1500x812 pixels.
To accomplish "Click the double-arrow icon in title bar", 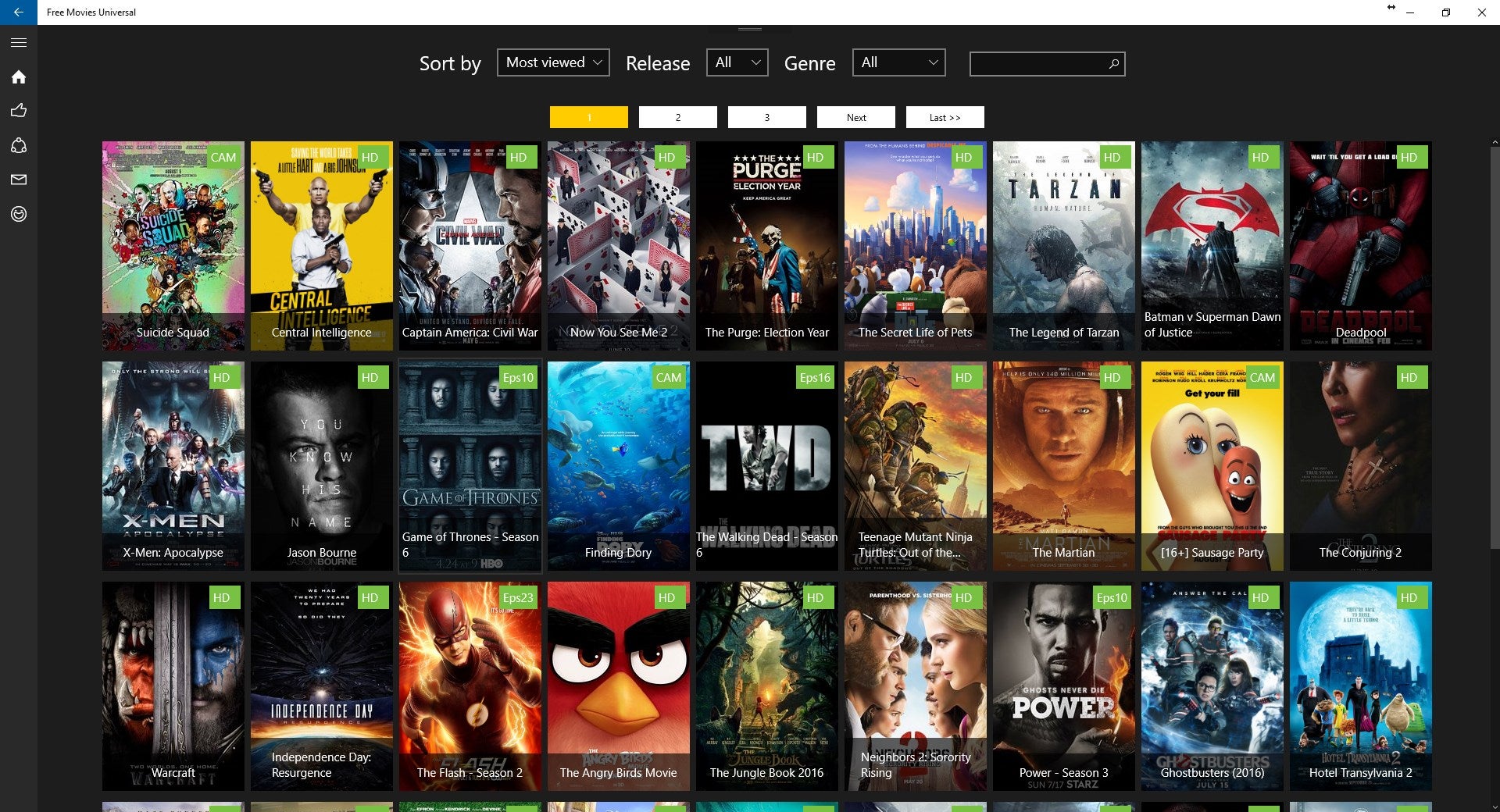I will (1391, 7).
